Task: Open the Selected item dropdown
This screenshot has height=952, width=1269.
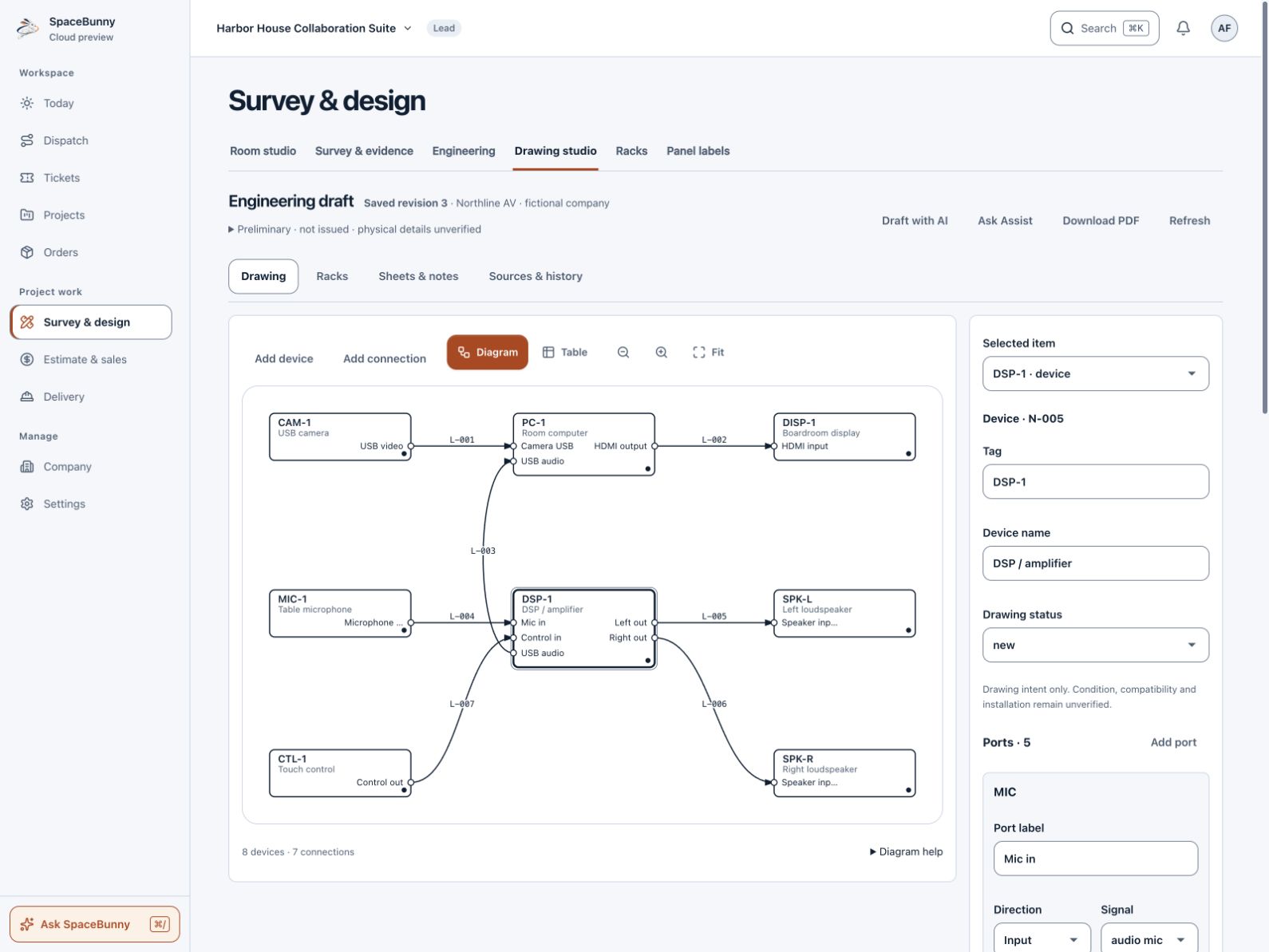Action: [1096, 373]
